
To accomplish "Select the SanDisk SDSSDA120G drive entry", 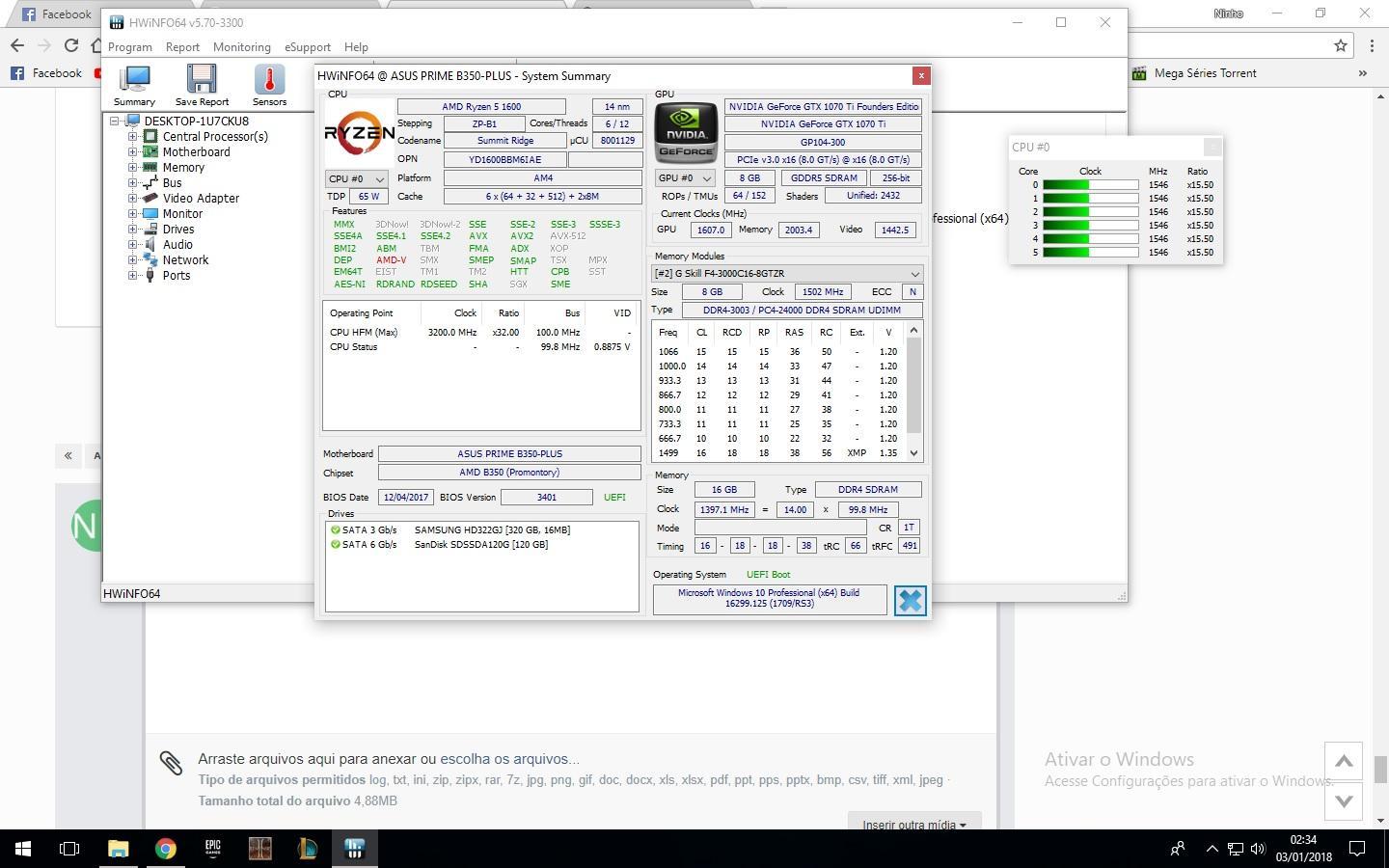I will [x=481, y=544].
